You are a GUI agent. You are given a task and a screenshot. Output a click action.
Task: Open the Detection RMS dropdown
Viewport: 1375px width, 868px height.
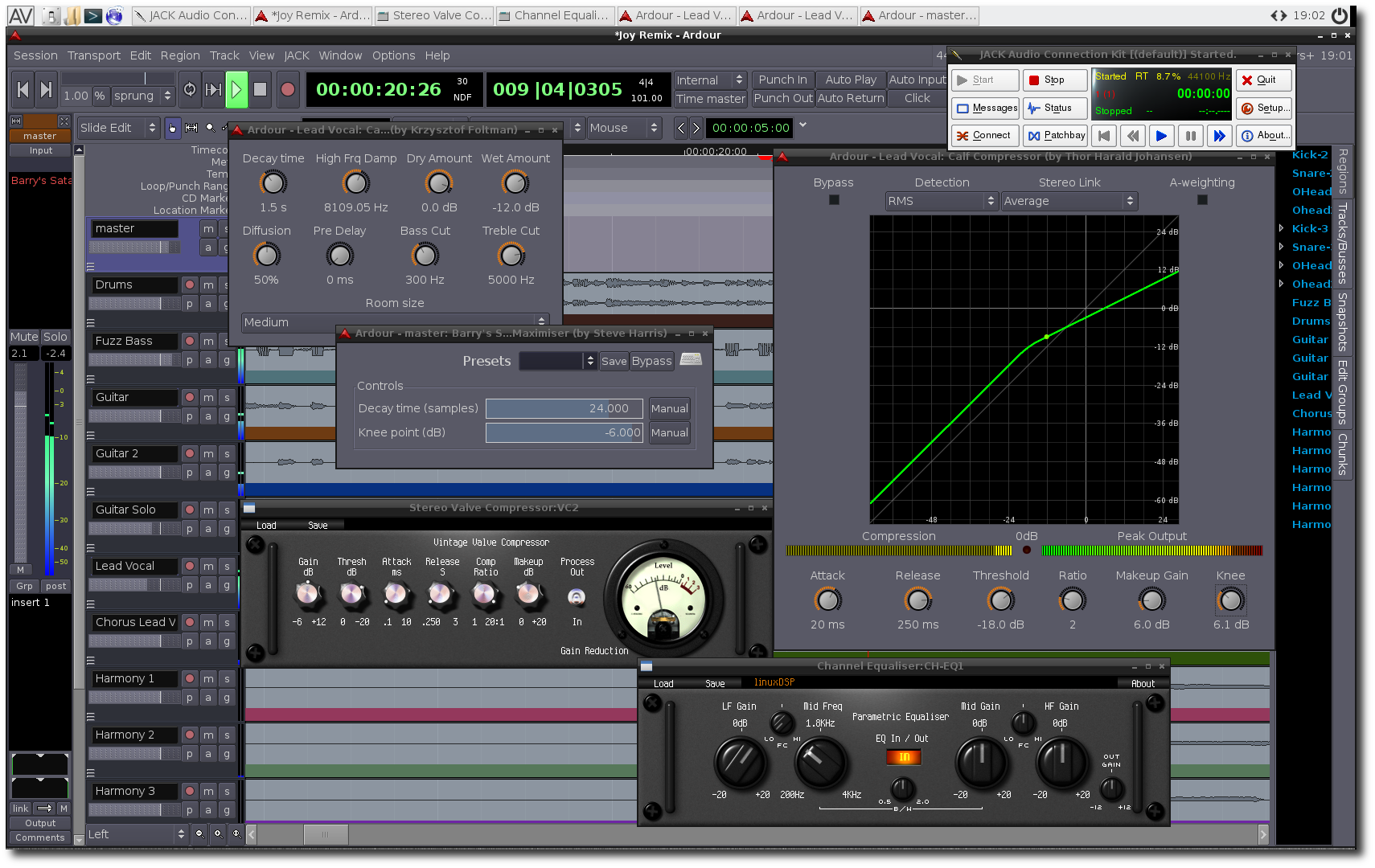point(941,201)
